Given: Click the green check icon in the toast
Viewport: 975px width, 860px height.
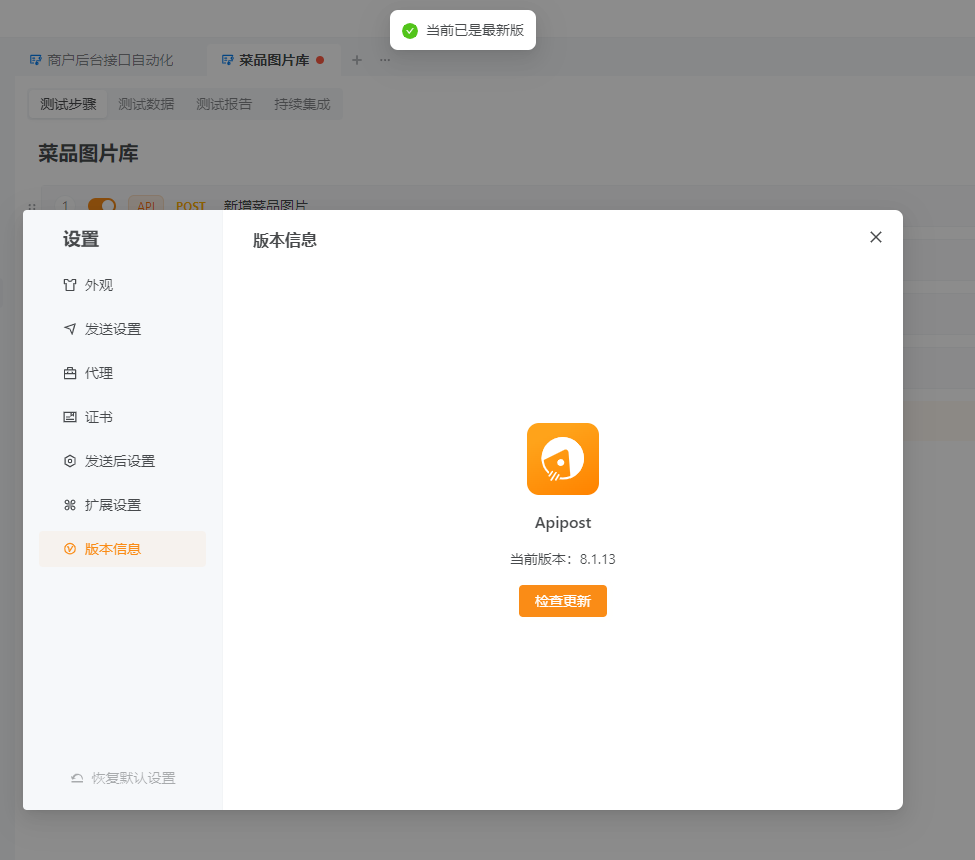Looking at the screenshot, I should coord(410,30).
